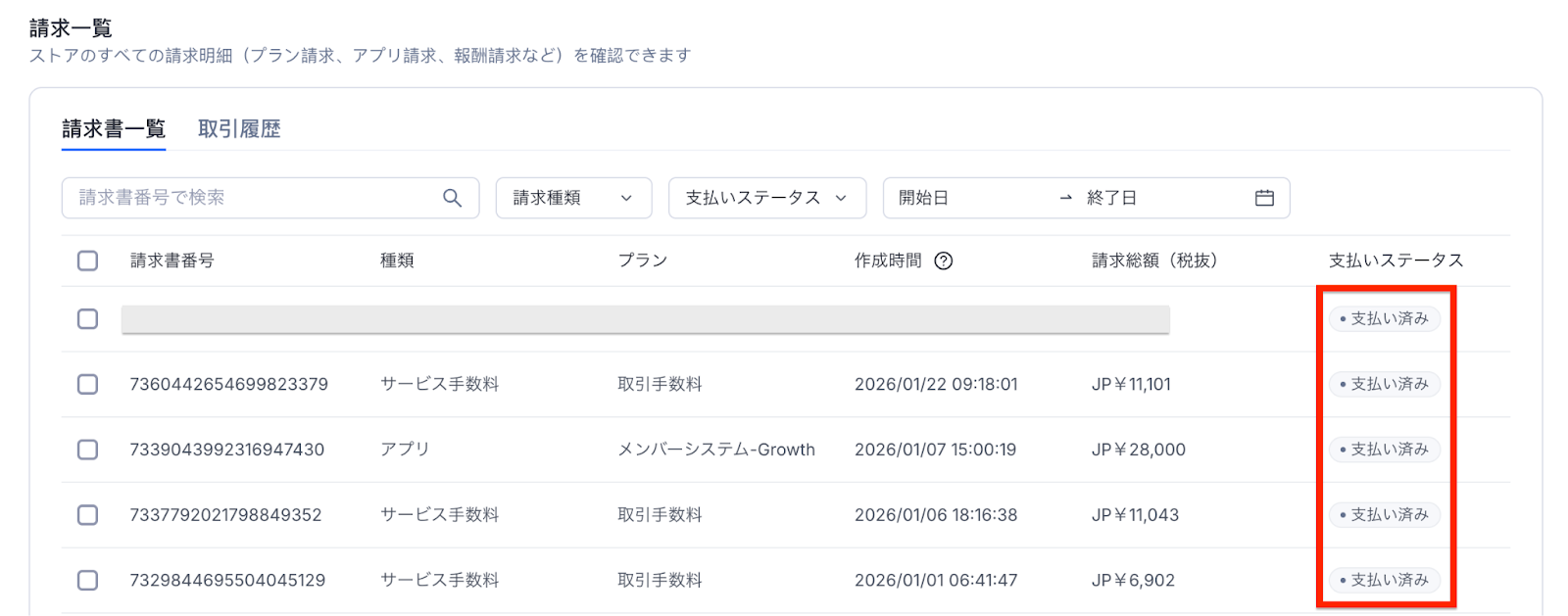Click the 支払いステータス column header
Viewport: 1568px width, 616px height.
pyautogui.click(x=1396, y=261)
